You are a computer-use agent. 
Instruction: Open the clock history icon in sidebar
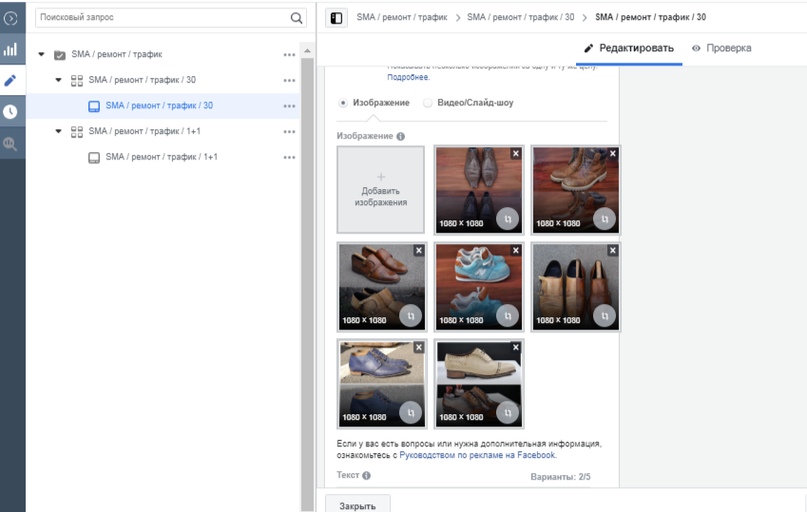[x=11, y=112]
